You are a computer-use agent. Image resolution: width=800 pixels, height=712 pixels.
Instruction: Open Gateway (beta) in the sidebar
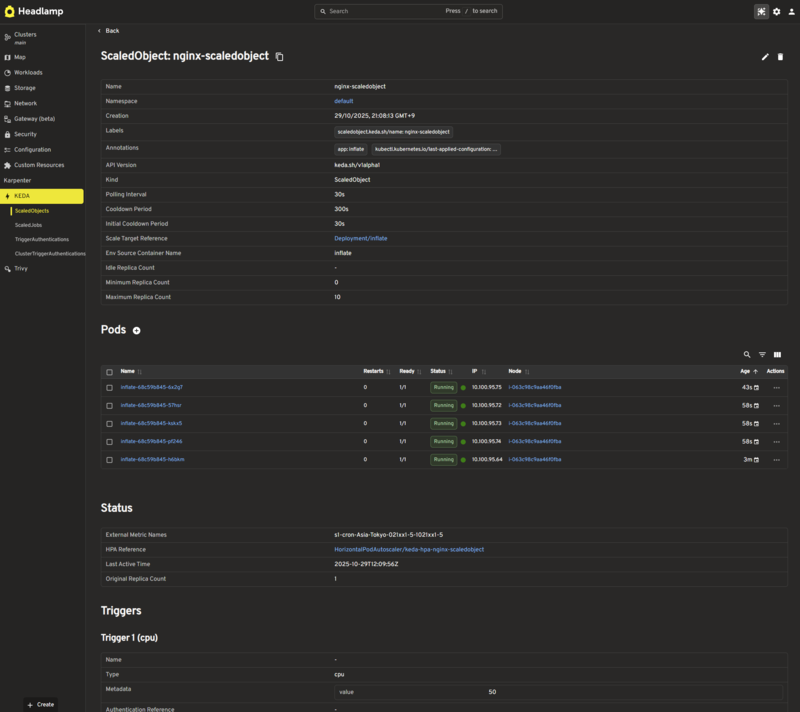(x=34, y=119)
